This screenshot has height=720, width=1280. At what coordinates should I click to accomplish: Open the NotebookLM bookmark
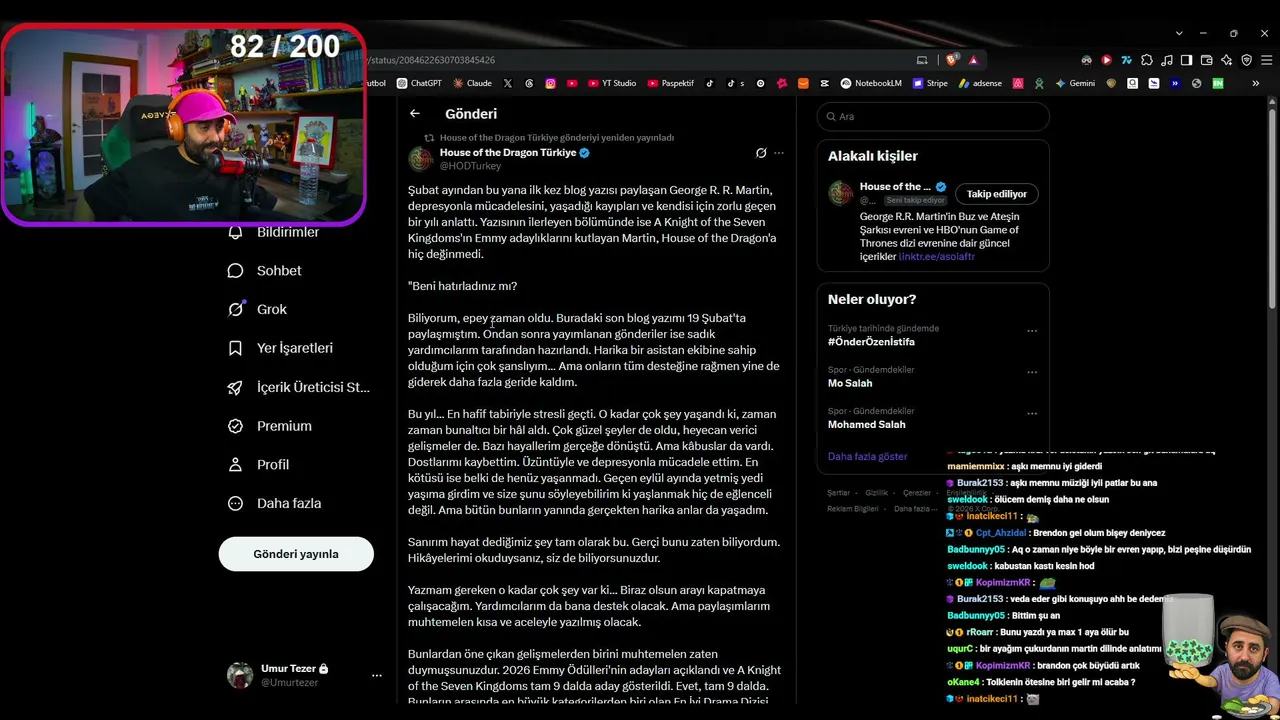click(x=871, y=84)
